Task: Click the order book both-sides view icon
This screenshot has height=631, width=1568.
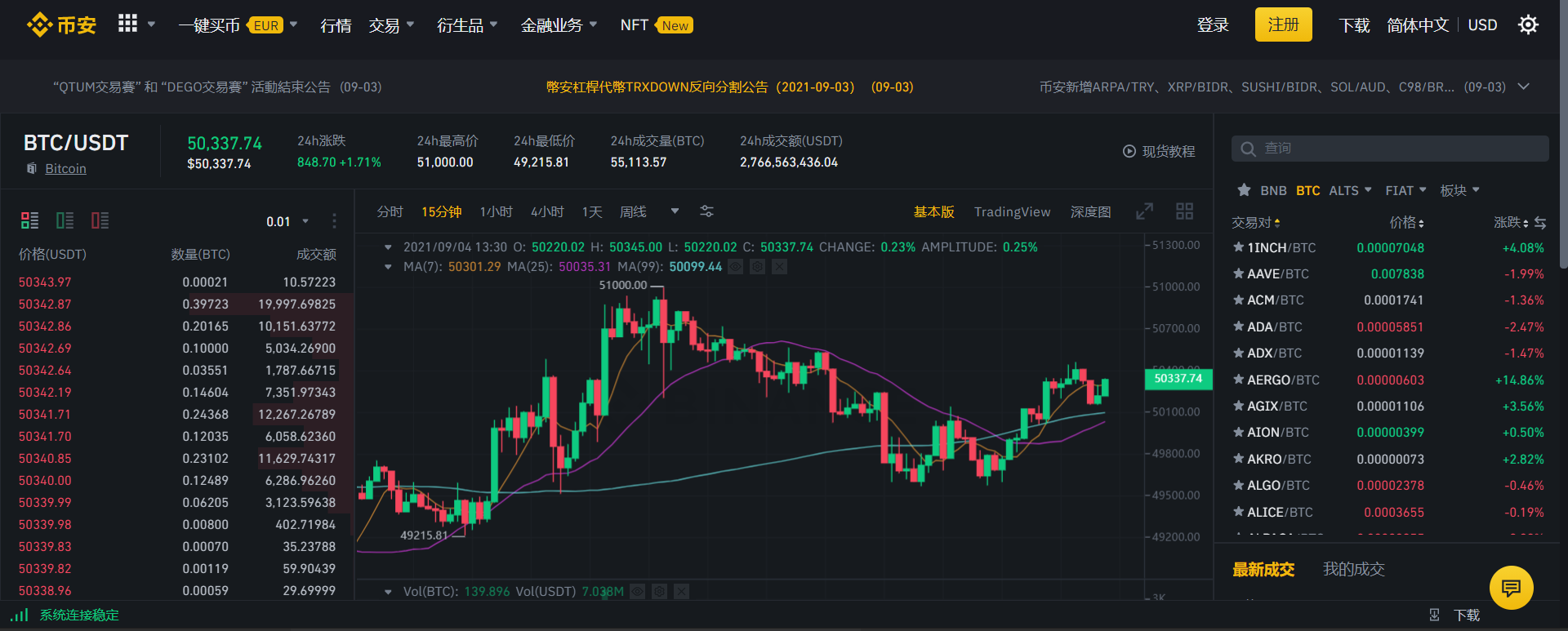Action: [x=30, y=220]
